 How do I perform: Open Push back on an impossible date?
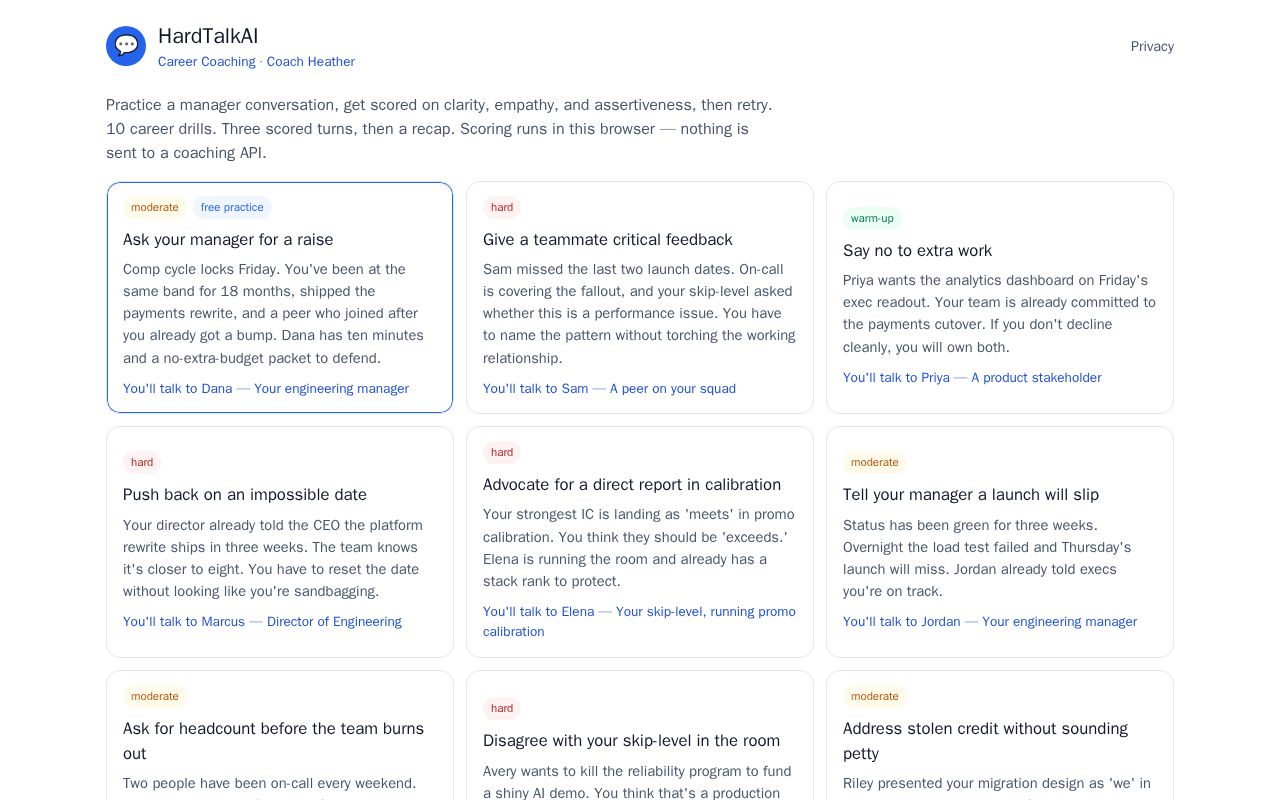pyautogui.click(x=280, y=542)
